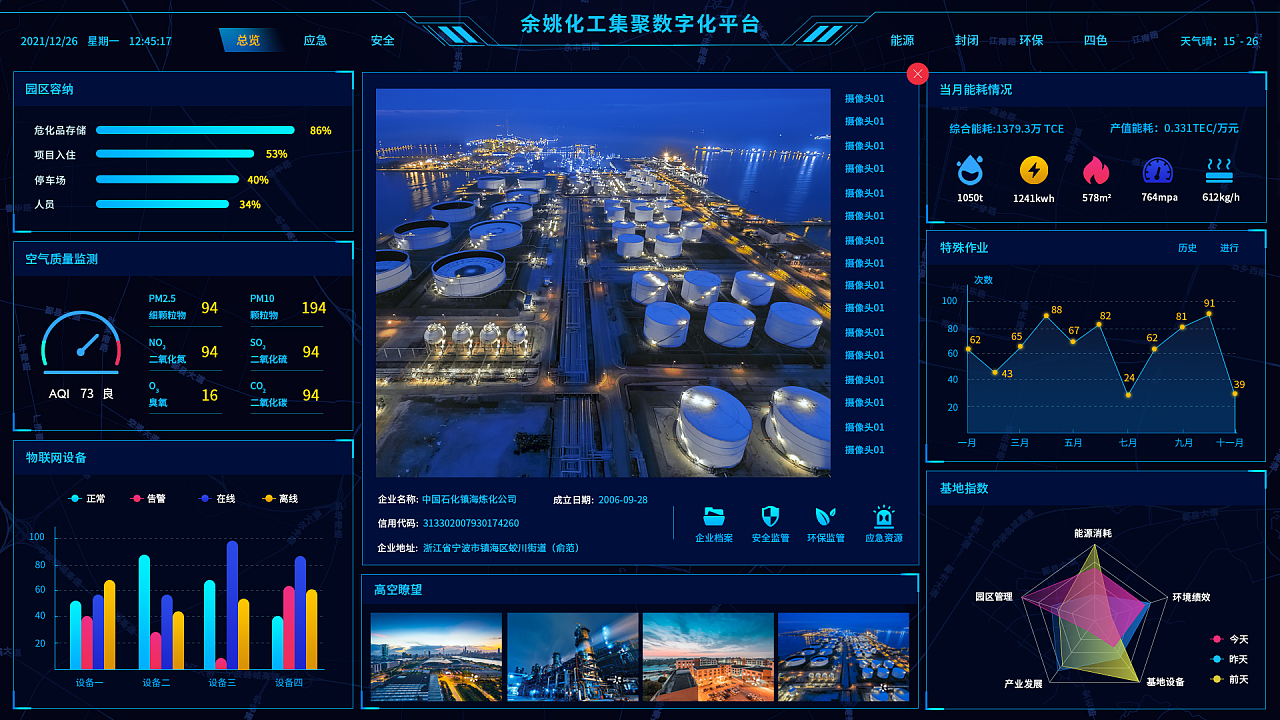The height and width of the screenshot is (720, 1280).
Task: Show 历史 special operations
Action: coord(1187,248)
